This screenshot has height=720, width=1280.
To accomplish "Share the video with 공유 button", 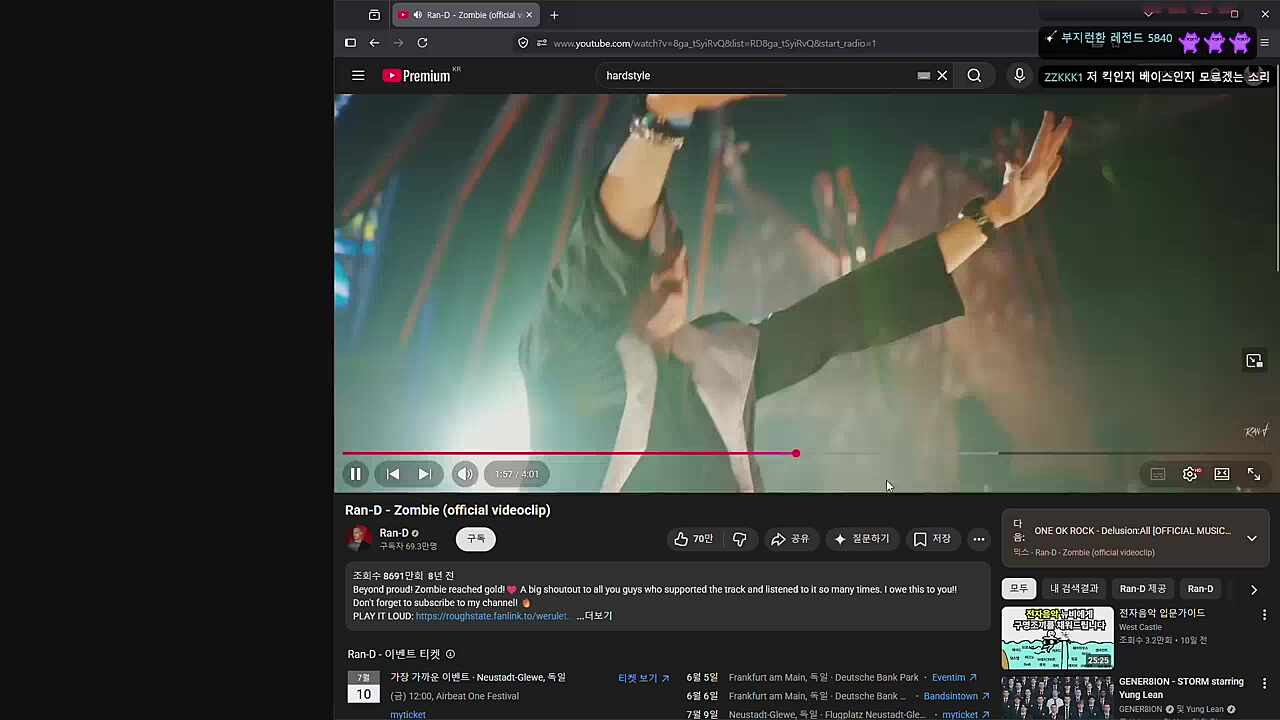I will click(x=790, y=539).
